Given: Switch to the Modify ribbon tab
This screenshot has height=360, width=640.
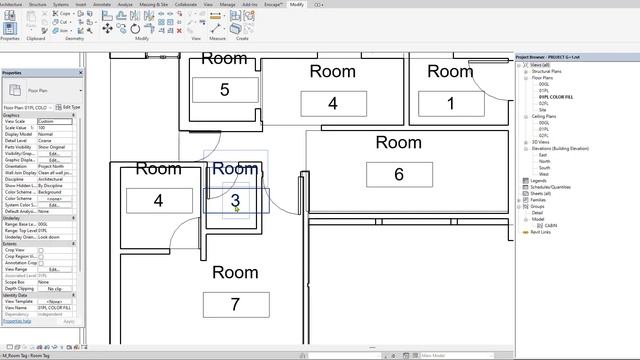Looking at the screenshot, I should pos(297,4).
